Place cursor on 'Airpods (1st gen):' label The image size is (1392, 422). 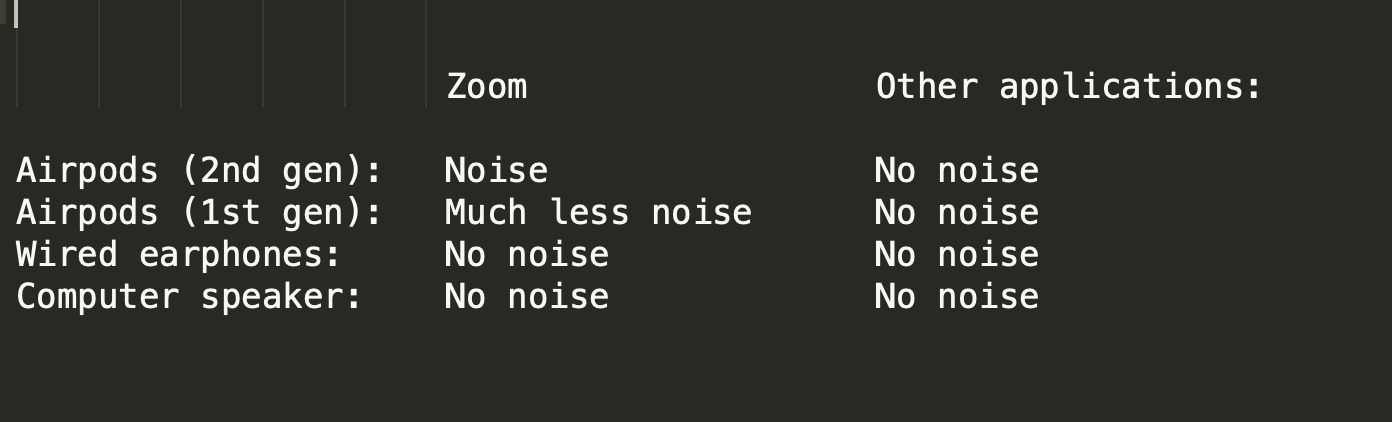(x=200, y=213)
